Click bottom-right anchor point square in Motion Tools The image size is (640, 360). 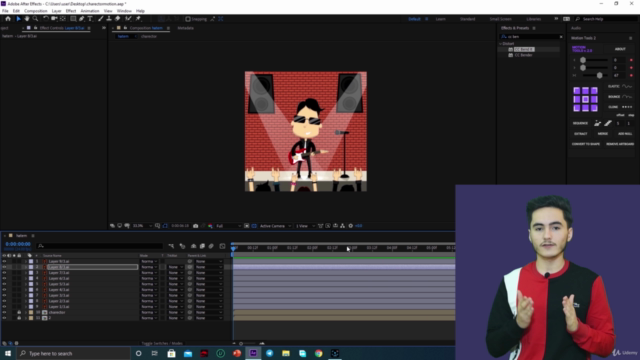(594, 108)
